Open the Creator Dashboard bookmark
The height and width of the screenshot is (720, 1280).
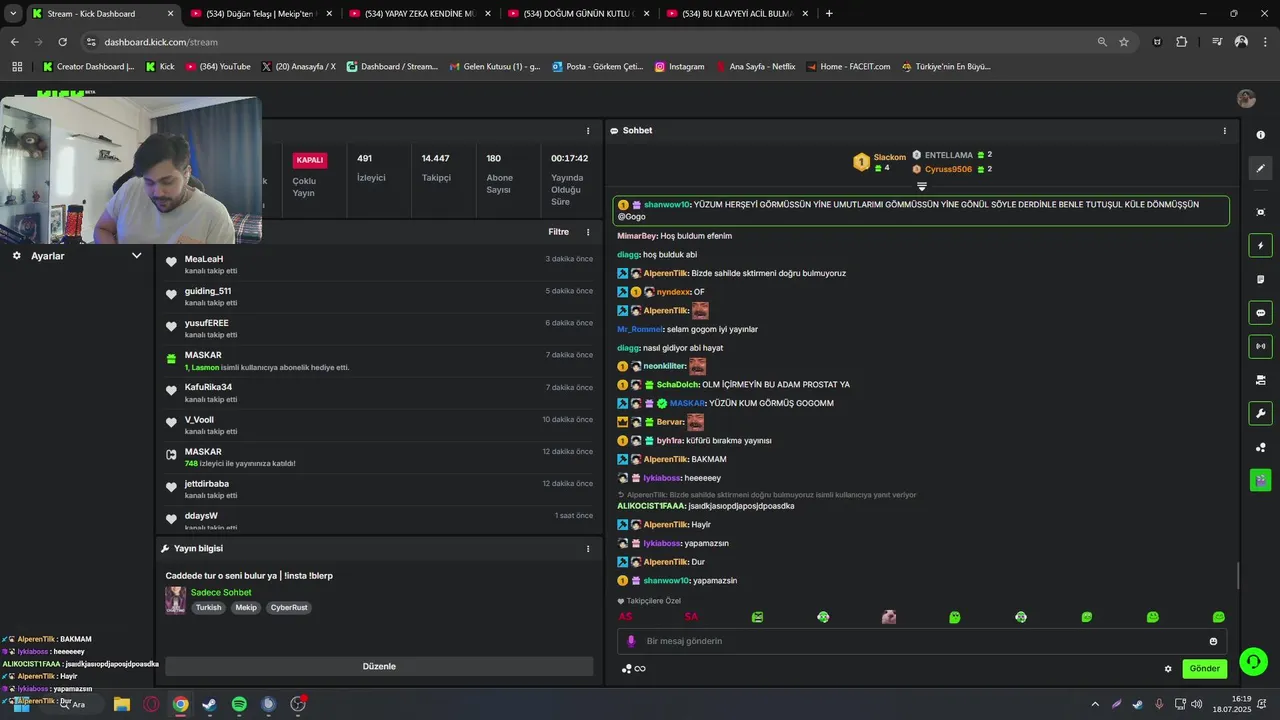[x=88, y=67]
